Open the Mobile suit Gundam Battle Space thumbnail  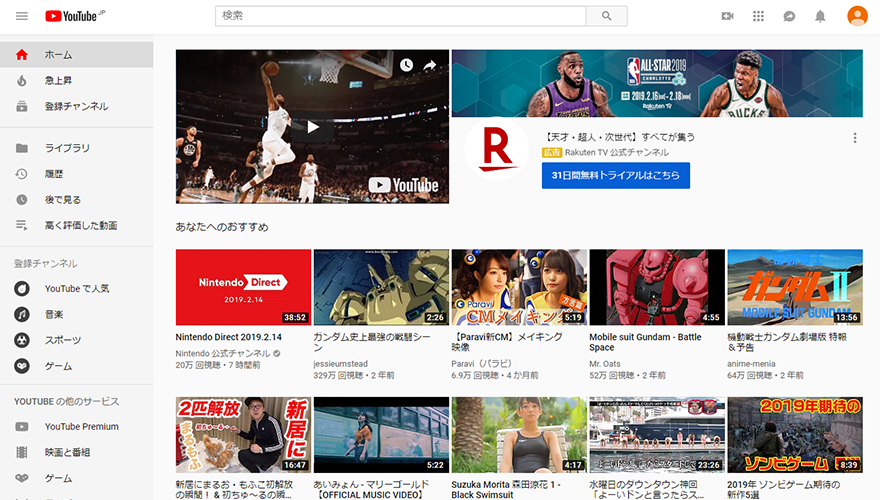point(657,287)
